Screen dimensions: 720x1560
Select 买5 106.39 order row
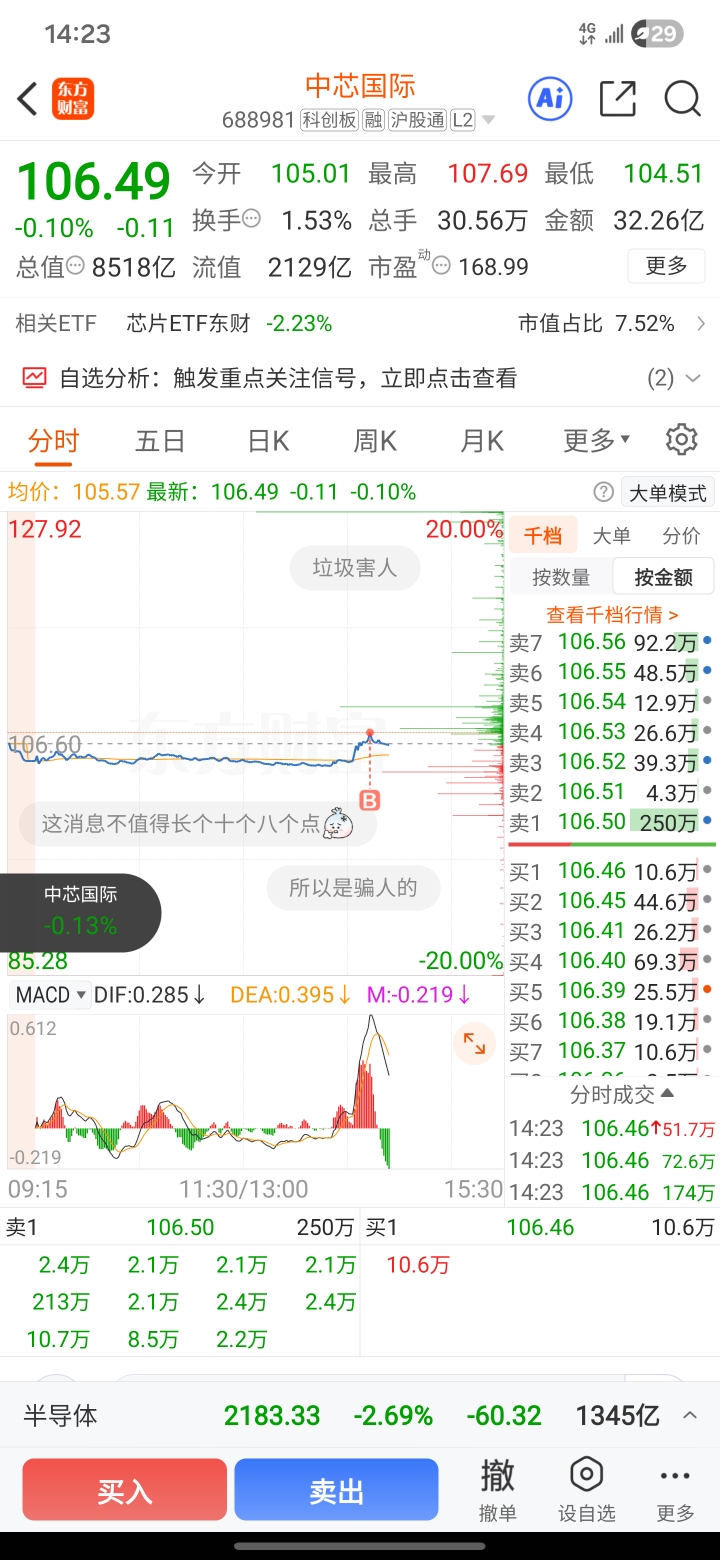[x=612, y=992]
